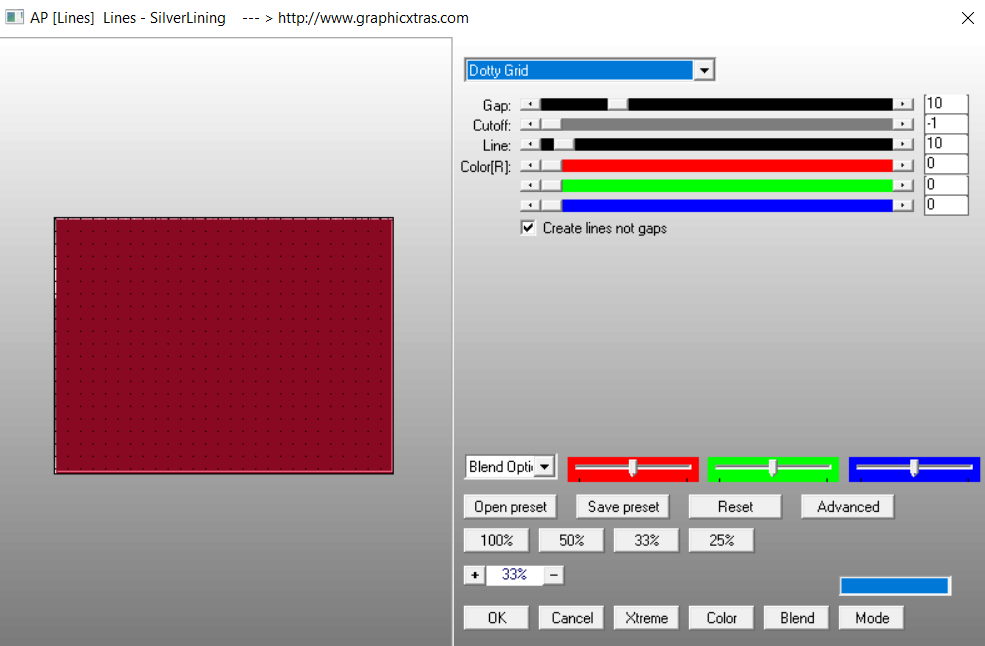Screen dimensions: 985x646
Task: Focus the Color[R] red value field
Action: pos(946,164)
